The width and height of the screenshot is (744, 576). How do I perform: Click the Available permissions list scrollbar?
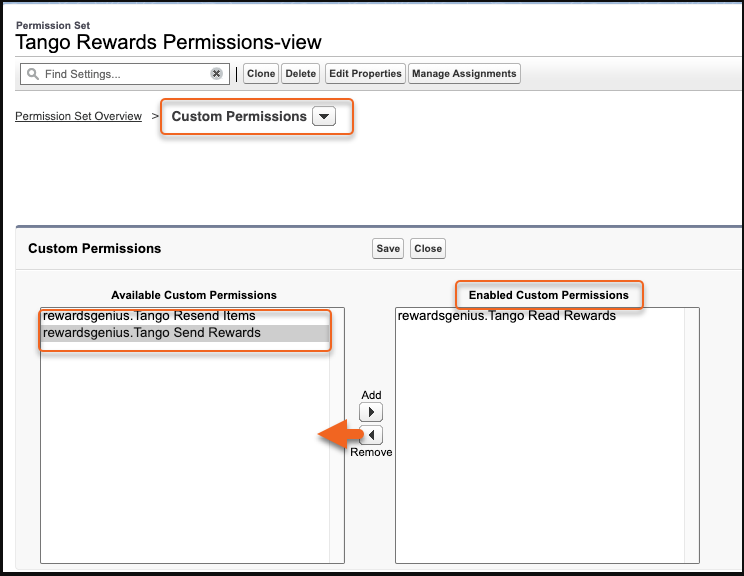(x=337, y=436)
